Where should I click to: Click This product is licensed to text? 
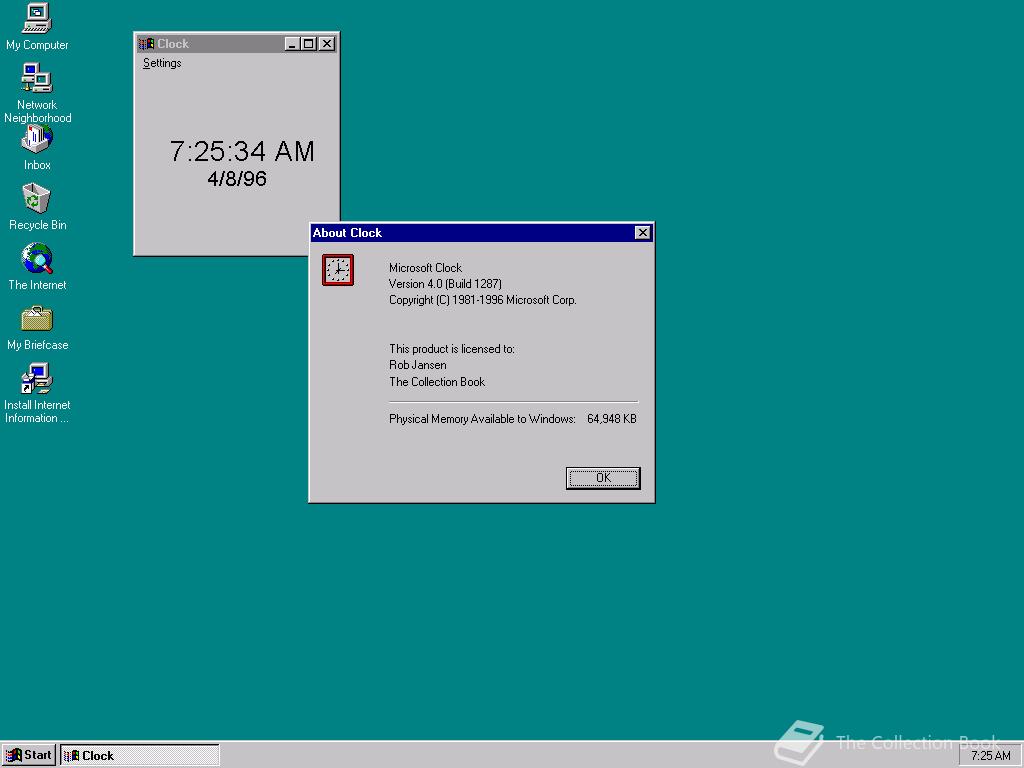coord(452,349)
